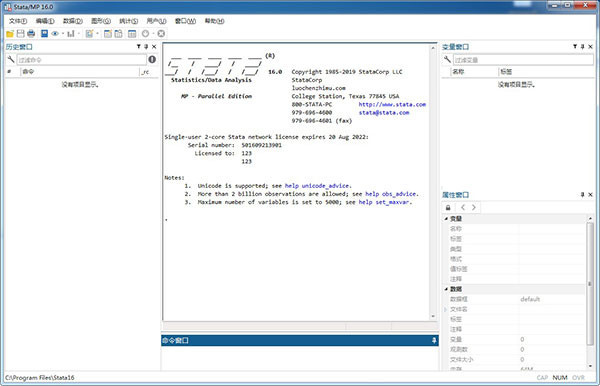Click inside the 命令窗口 command input area
600x386 pixels.
pyautogui.click(x=299, y=358)
